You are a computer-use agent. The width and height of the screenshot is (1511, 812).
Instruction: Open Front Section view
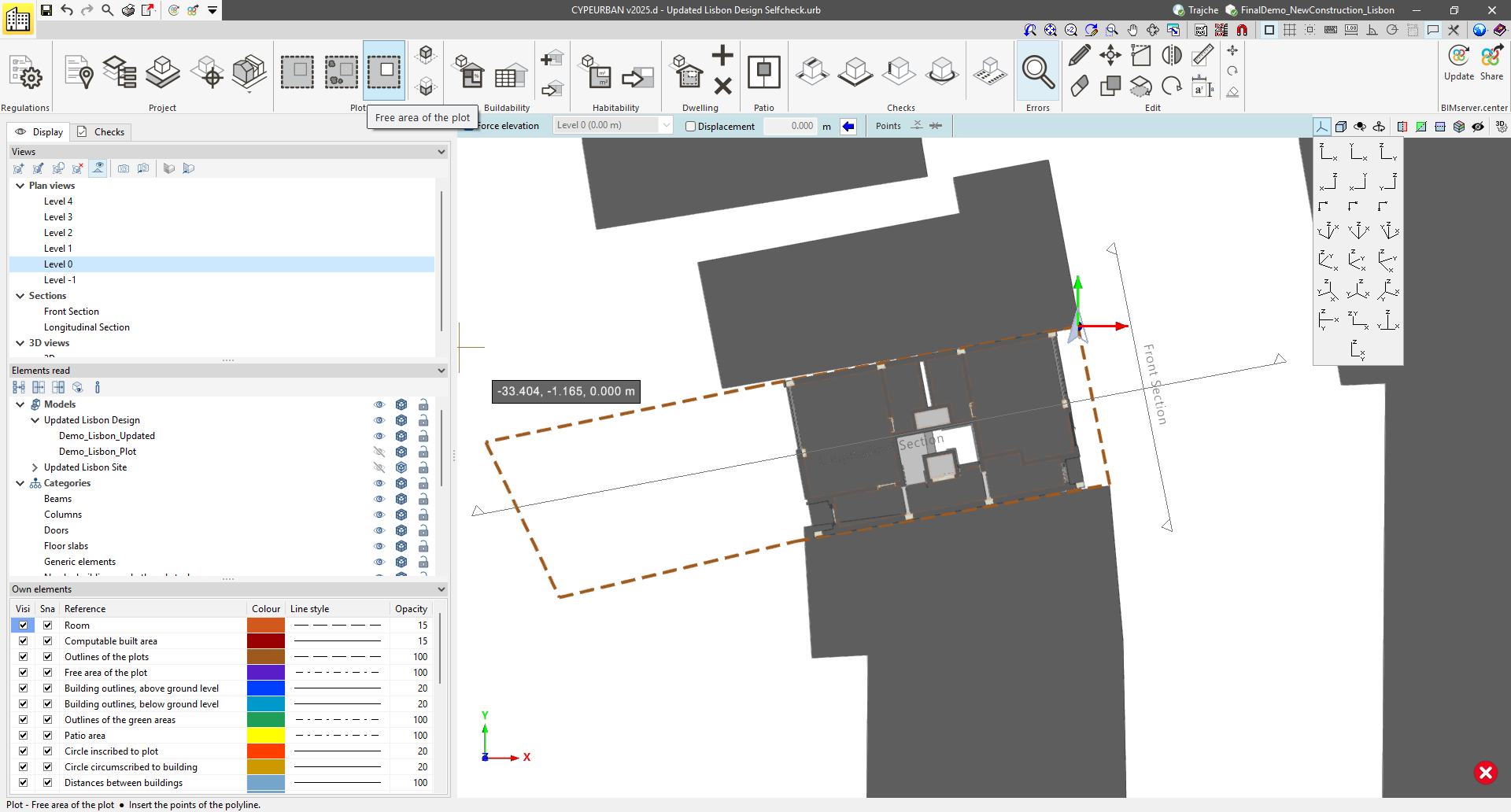pos(72,312)
